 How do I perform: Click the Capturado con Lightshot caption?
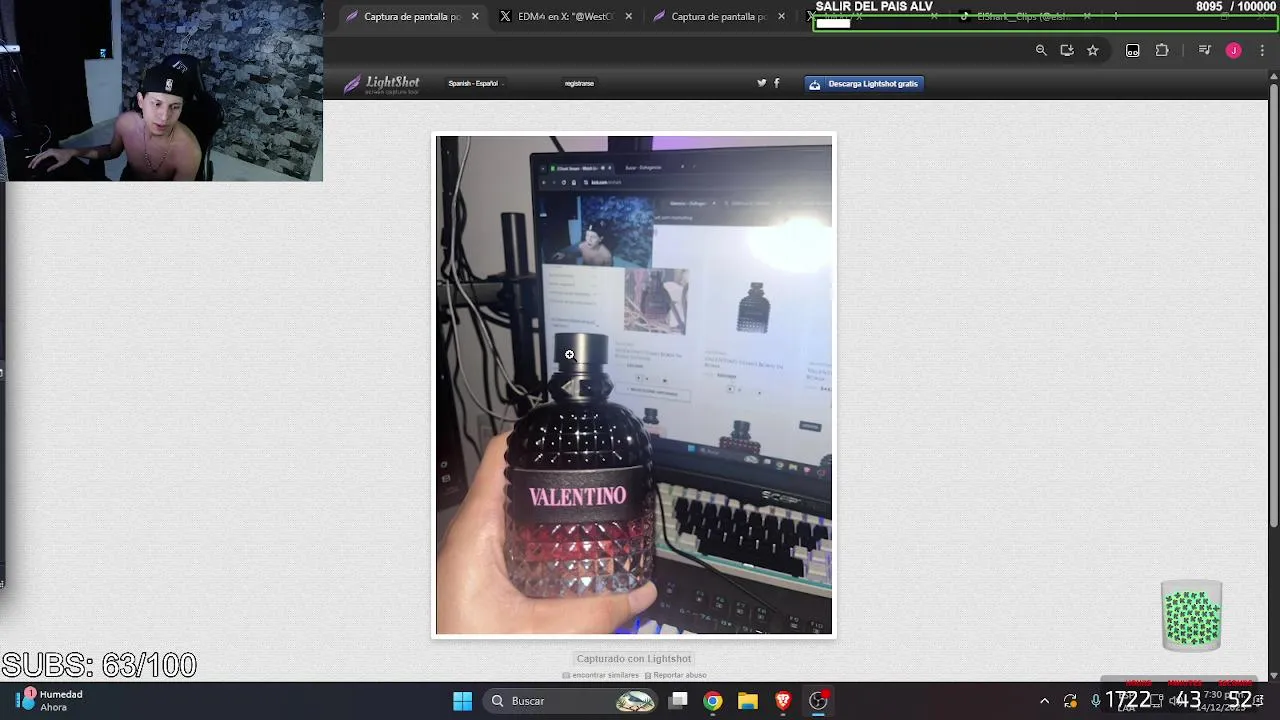click(634, 659)
